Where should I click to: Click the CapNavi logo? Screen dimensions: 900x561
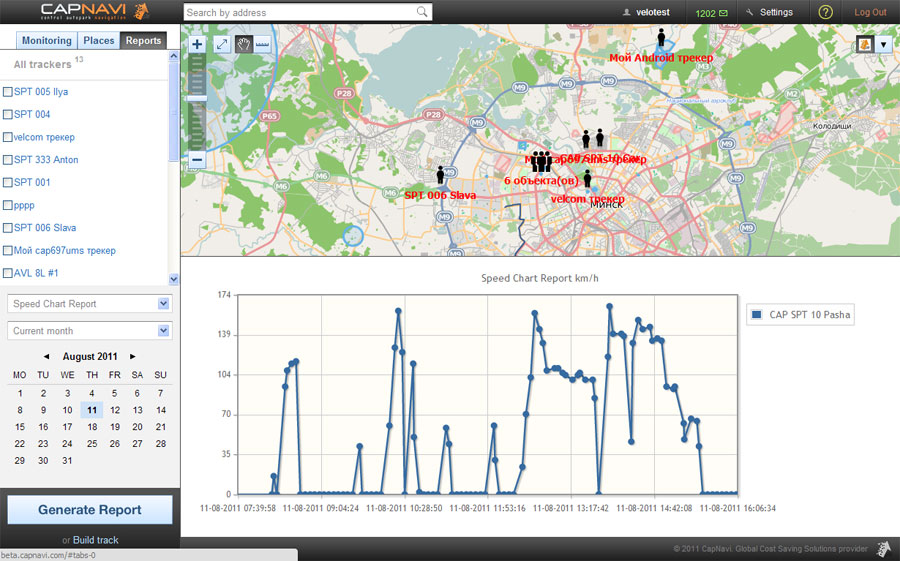[x=95, y=11]
